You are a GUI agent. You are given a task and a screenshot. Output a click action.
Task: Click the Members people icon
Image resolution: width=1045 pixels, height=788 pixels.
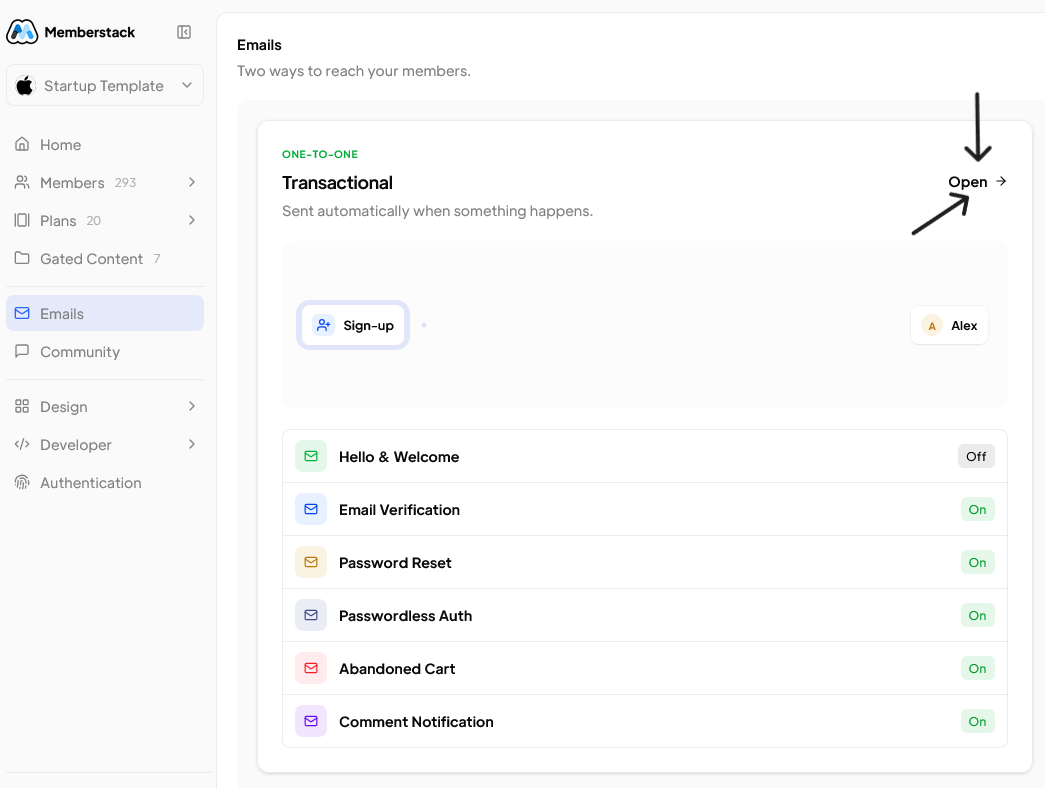tap(22, 182)
